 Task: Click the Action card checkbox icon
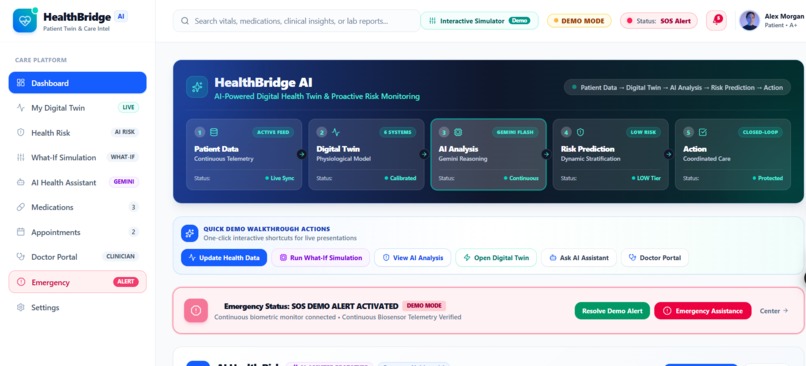[703, 132]
